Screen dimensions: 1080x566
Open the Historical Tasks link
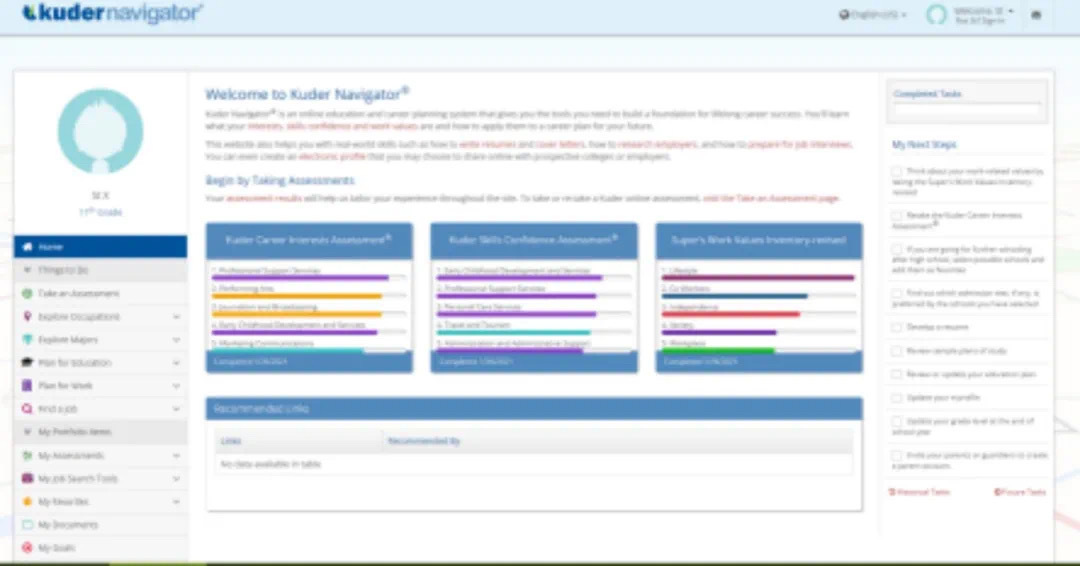(920, 492)
